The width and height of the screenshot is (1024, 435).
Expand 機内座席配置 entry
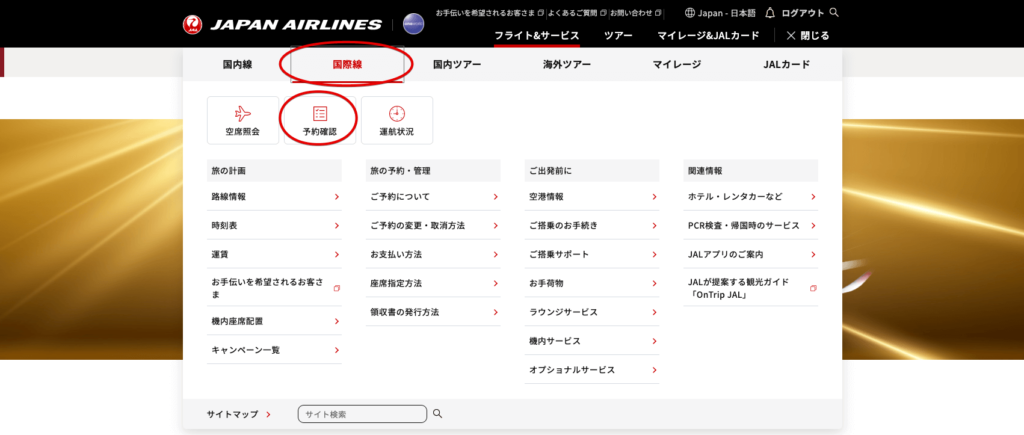pos(274,321)
